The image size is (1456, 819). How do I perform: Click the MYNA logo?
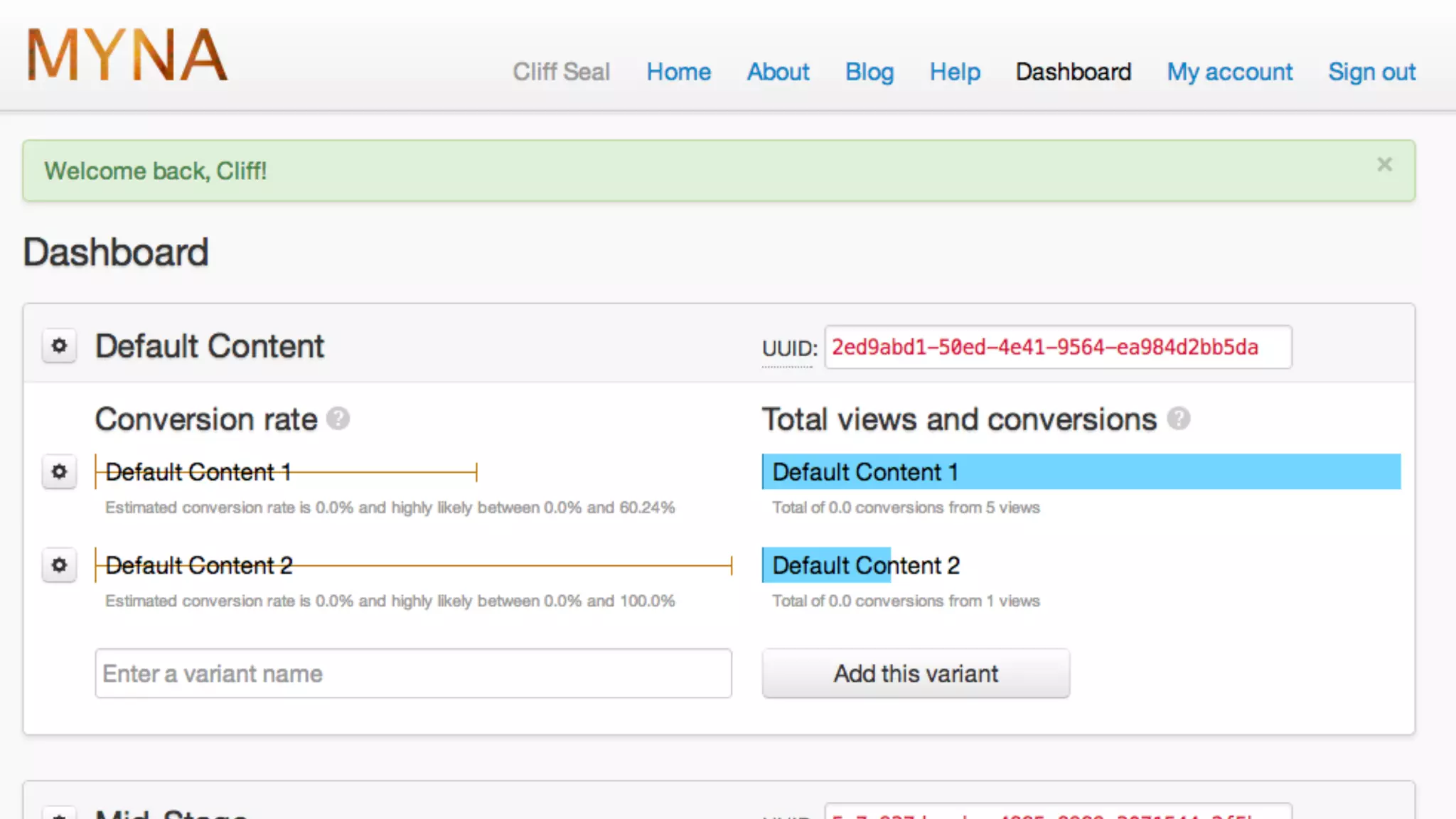coord(127,55)
